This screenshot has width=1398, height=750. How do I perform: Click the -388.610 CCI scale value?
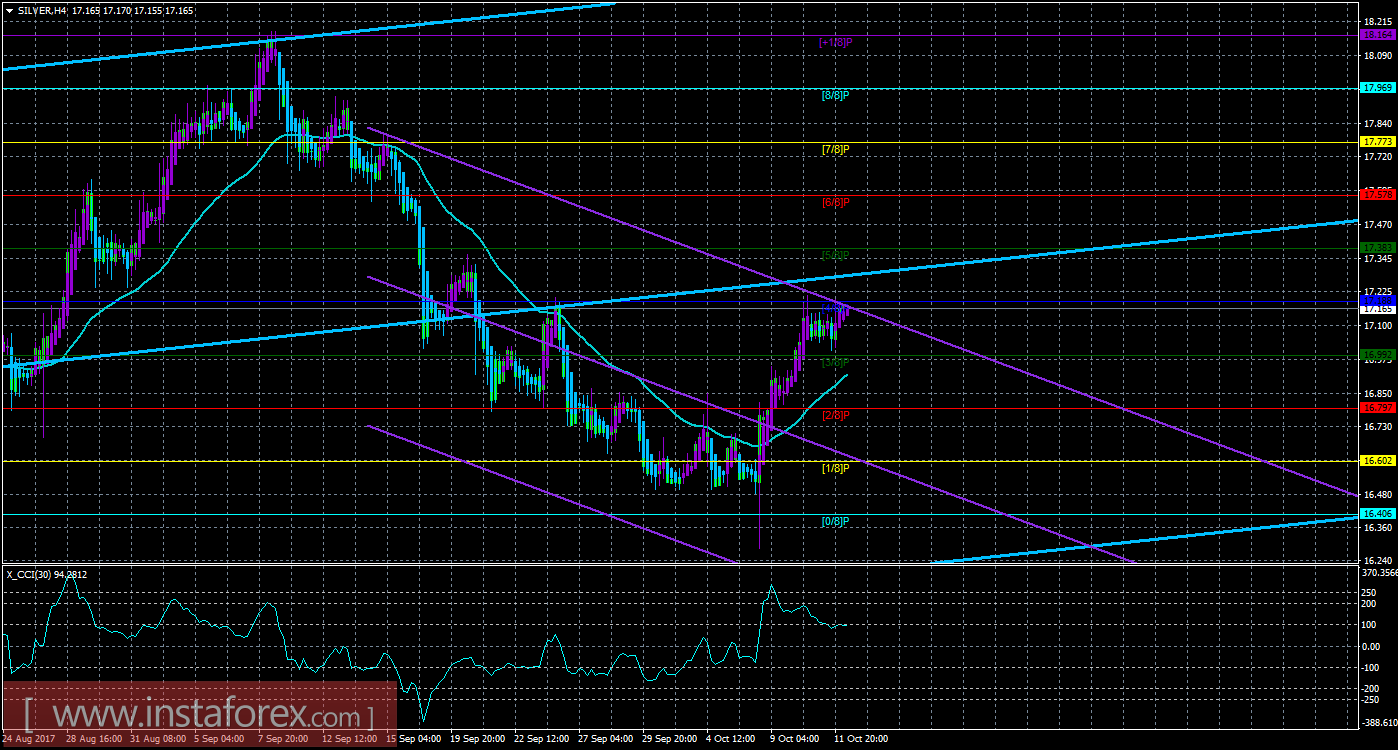1378,722
